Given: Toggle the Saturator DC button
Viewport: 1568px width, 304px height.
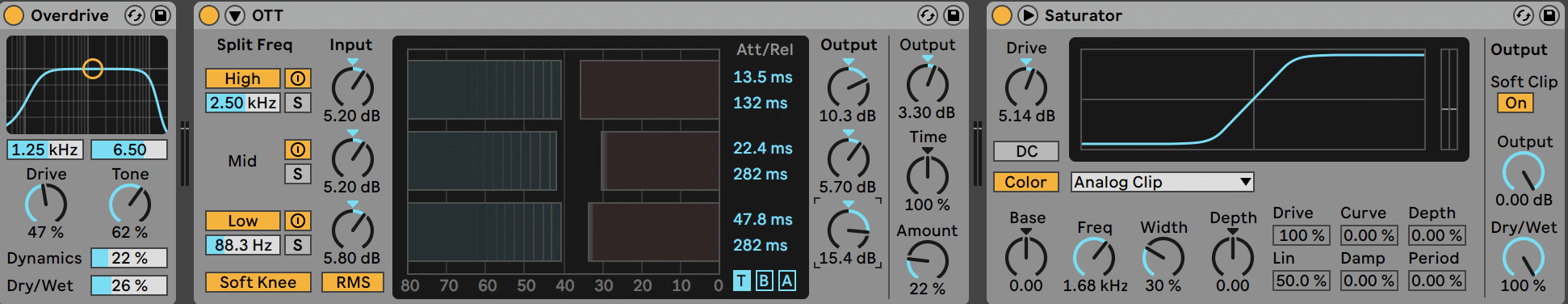Looking at the screenshot, I should pyautogui.click(x=1026, y=151).
